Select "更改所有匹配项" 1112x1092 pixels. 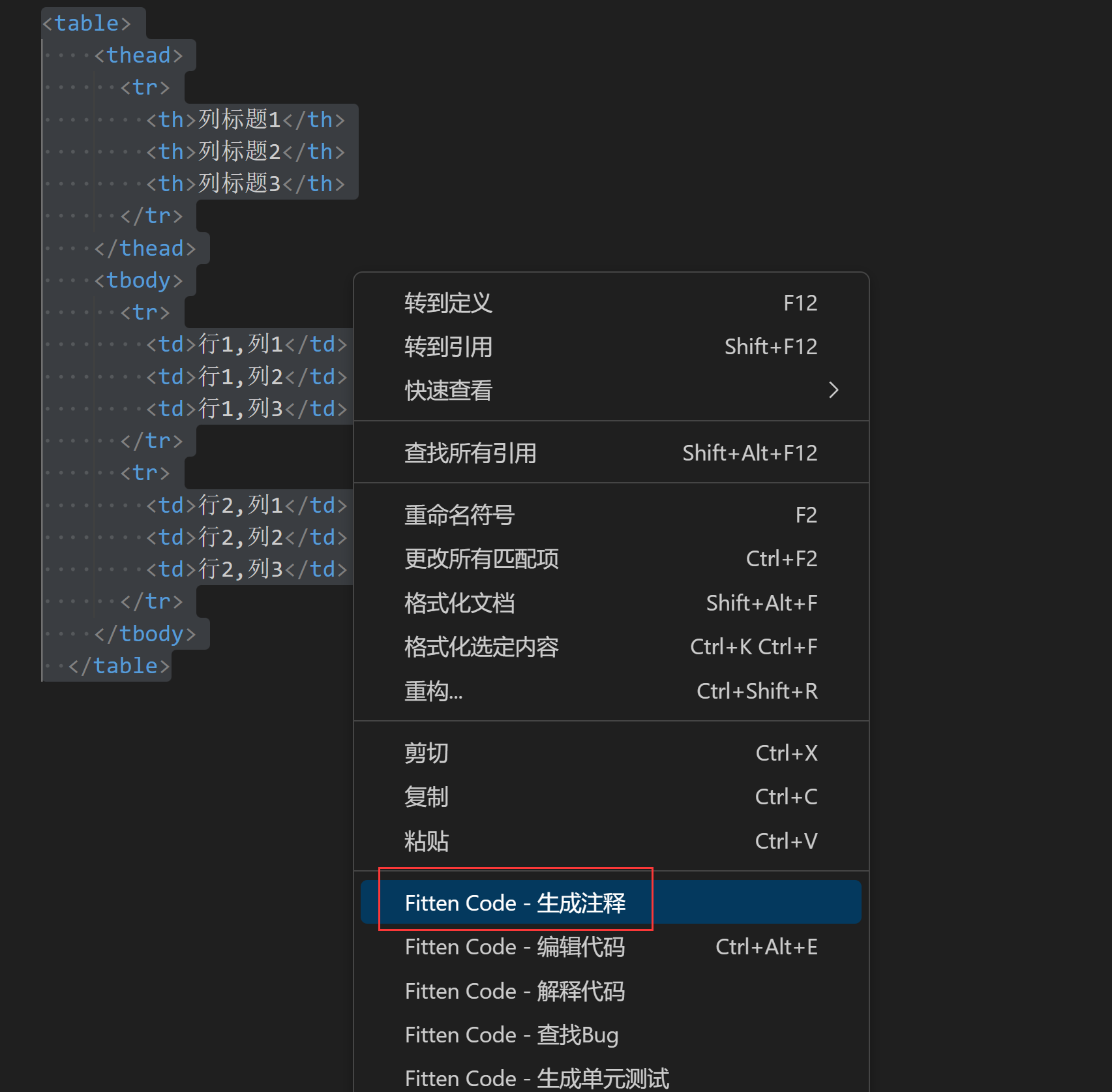point(481,559)
